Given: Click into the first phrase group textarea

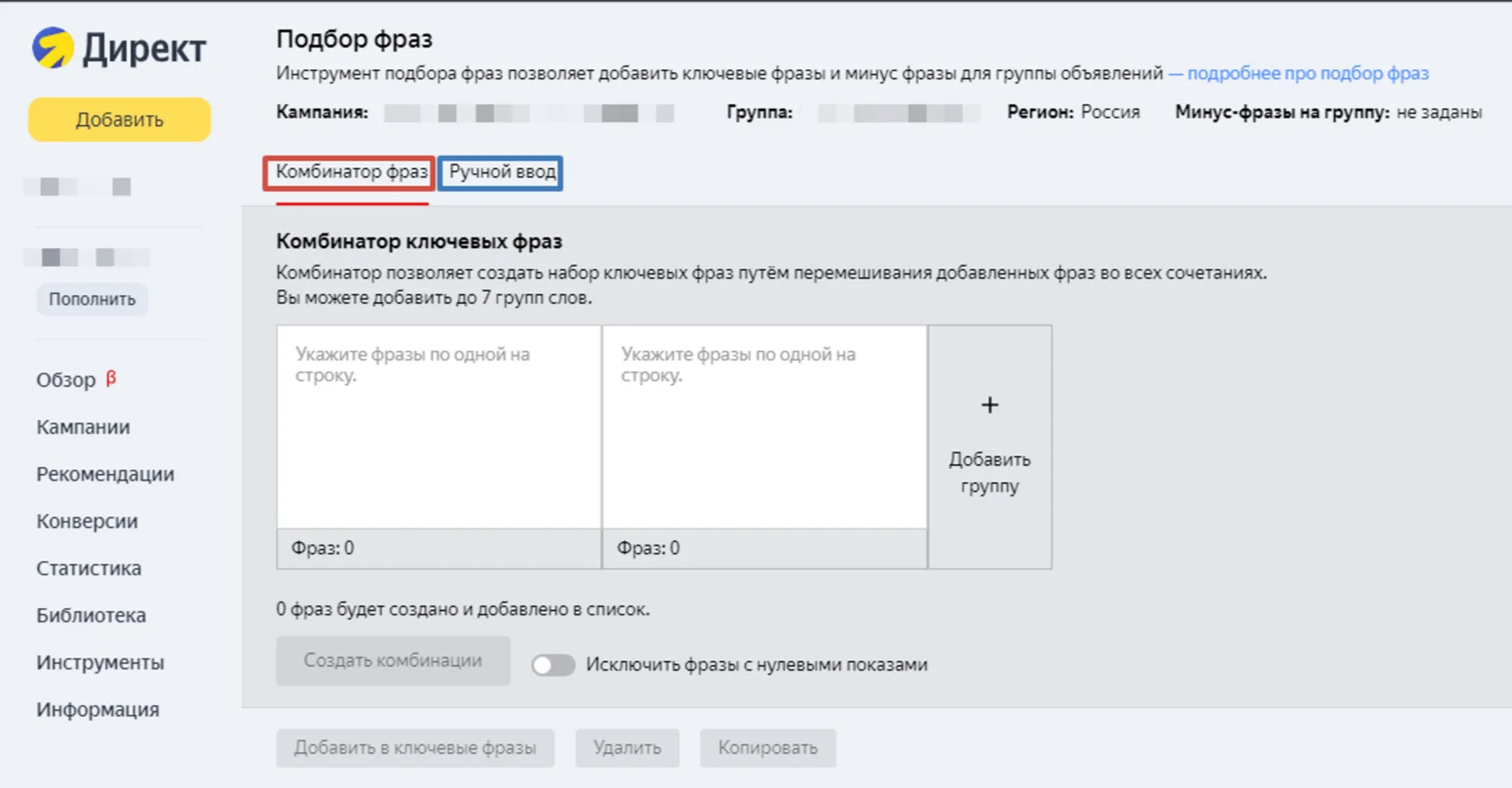Looking at the screenshot, I should point(439,427).
